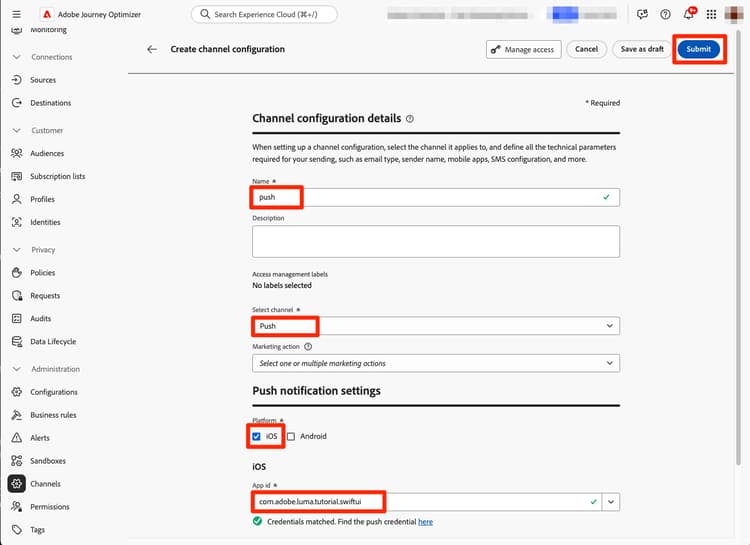Click the Profiles person icon
This screenshot has height=545, width=750.
[x=17, y=199]
